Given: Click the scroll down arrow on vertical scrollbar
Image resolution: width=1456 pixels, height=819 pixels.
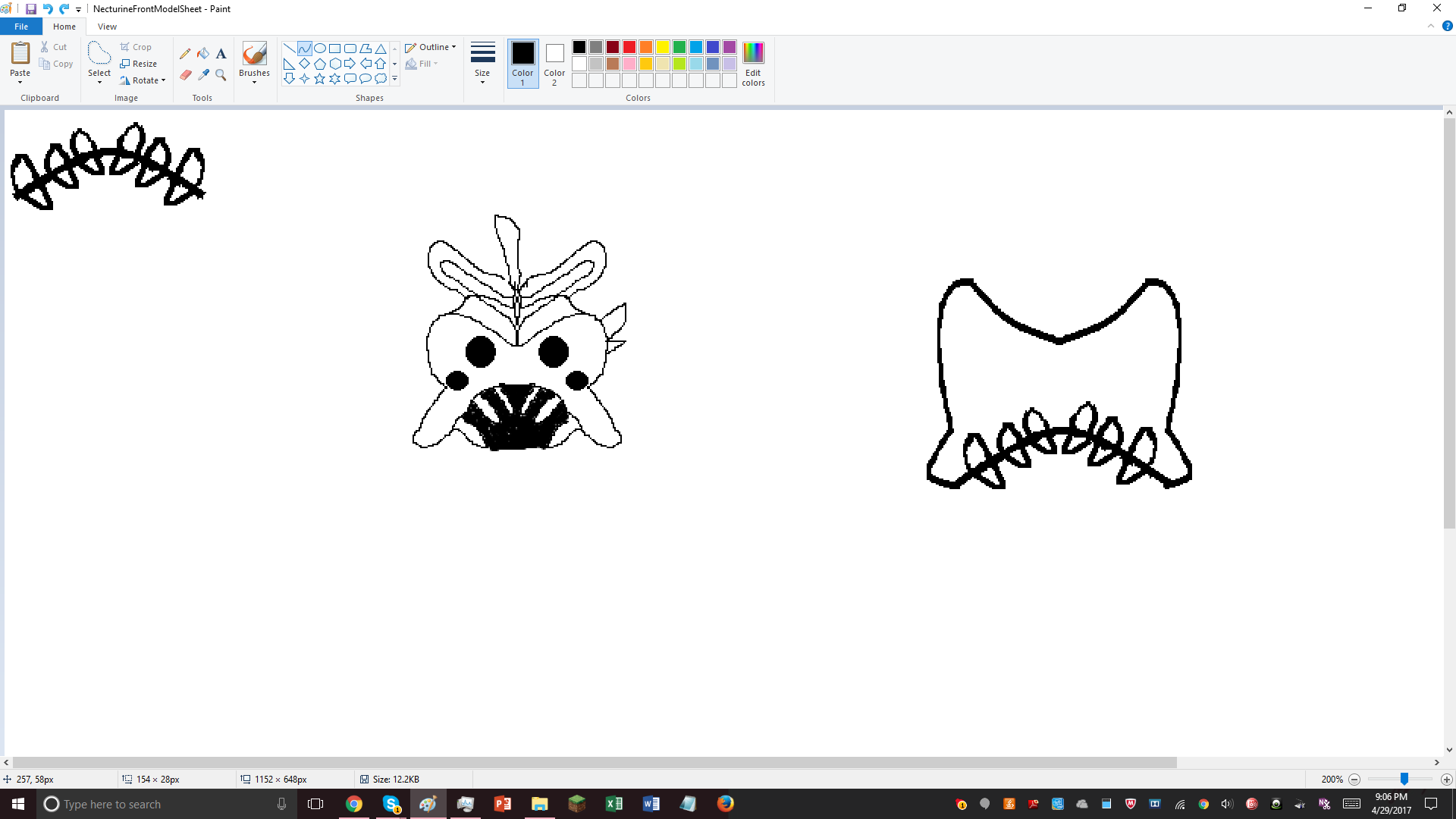Looking at the screenshot, I should coord(1449,750).
